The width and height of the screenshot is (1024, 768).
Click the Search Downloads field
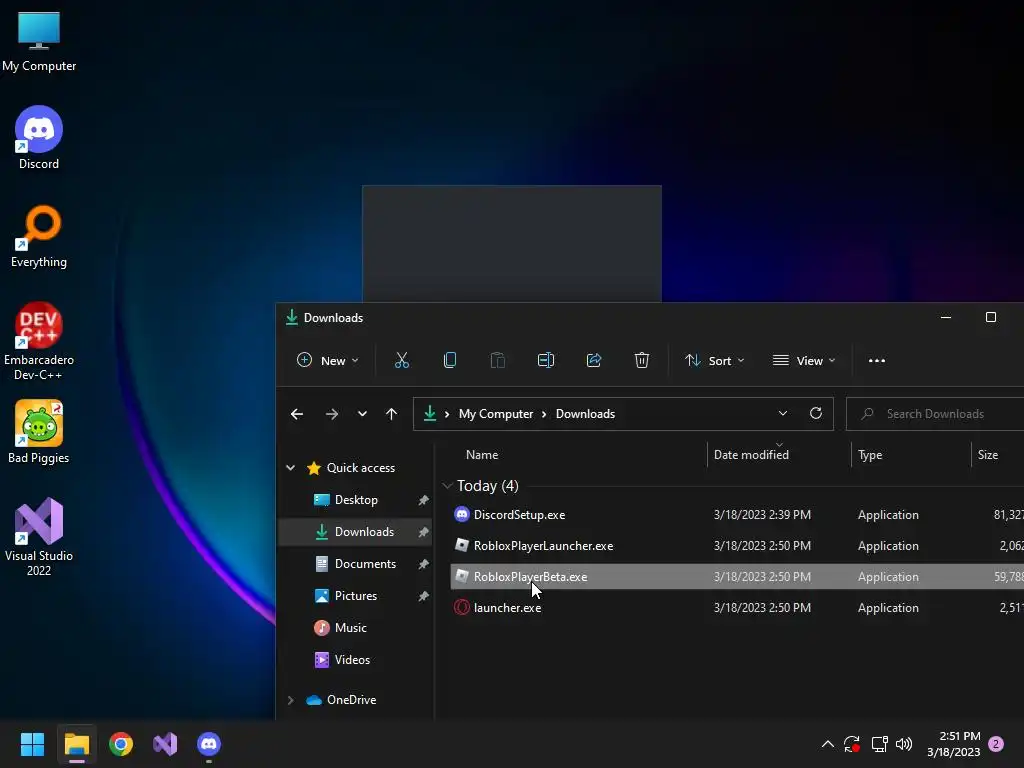pos(935,414)
